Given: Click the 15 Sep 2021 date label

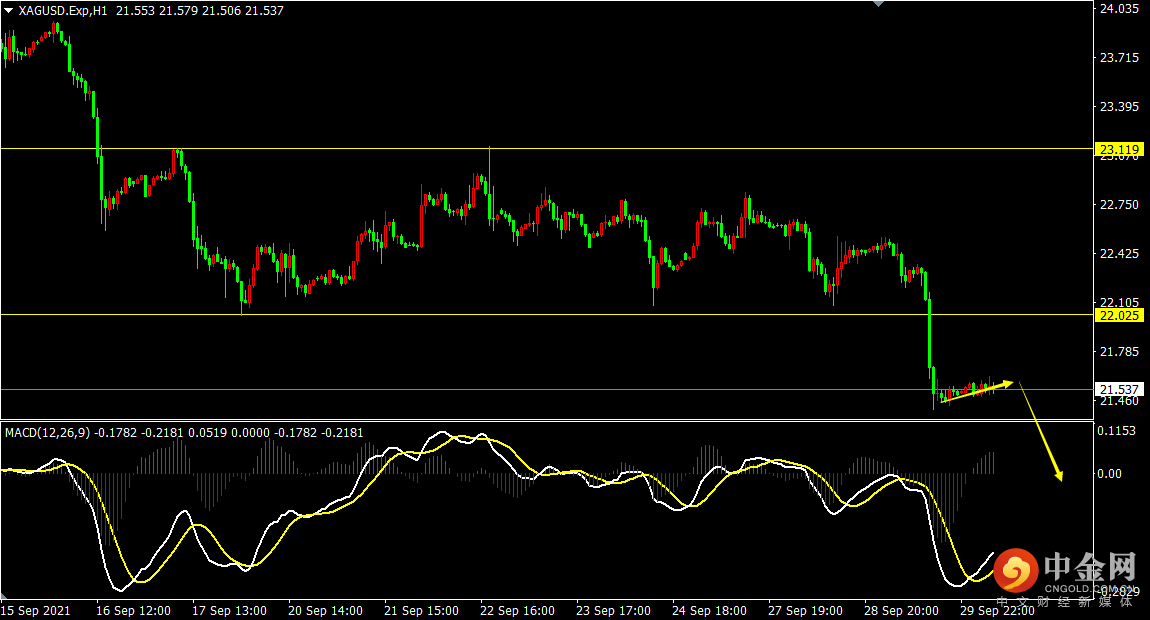Looking at the screenshot, I should coord(35,610).
